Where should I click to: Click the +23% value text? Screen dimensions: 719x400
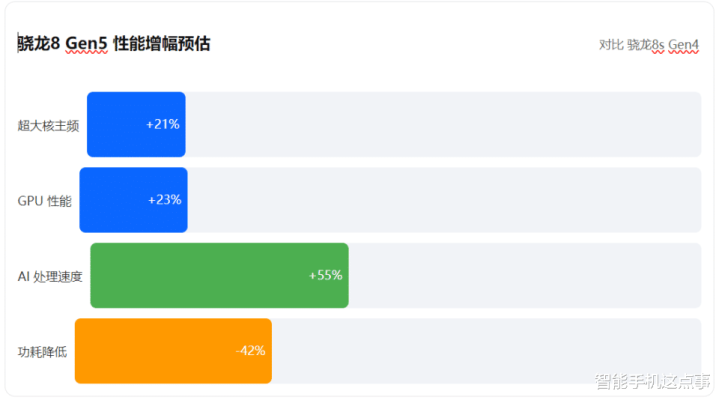pyautogui.click(x=164, y=200)
